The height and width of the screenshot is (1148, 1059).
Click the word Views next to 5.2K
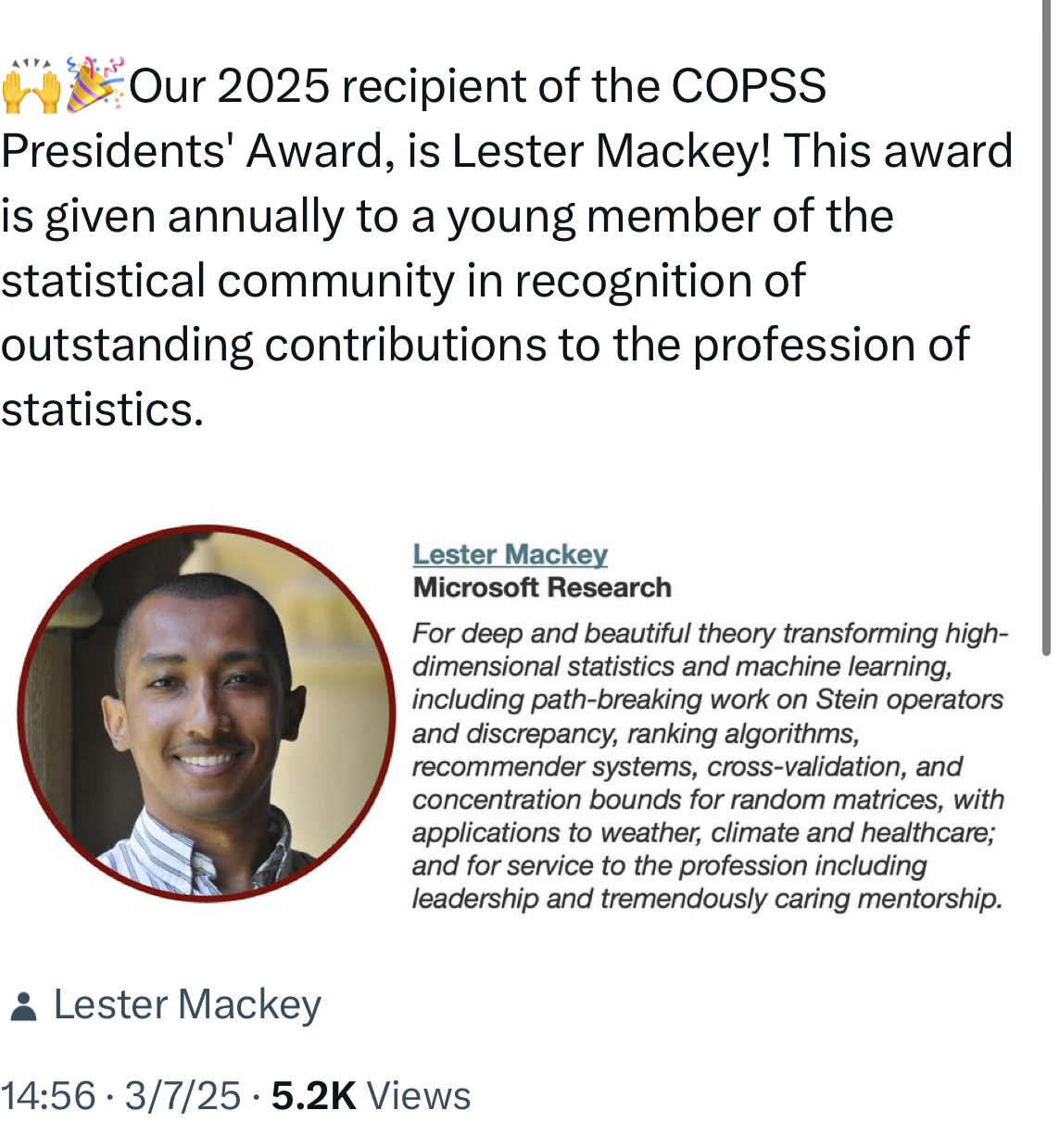point(419,1095)
